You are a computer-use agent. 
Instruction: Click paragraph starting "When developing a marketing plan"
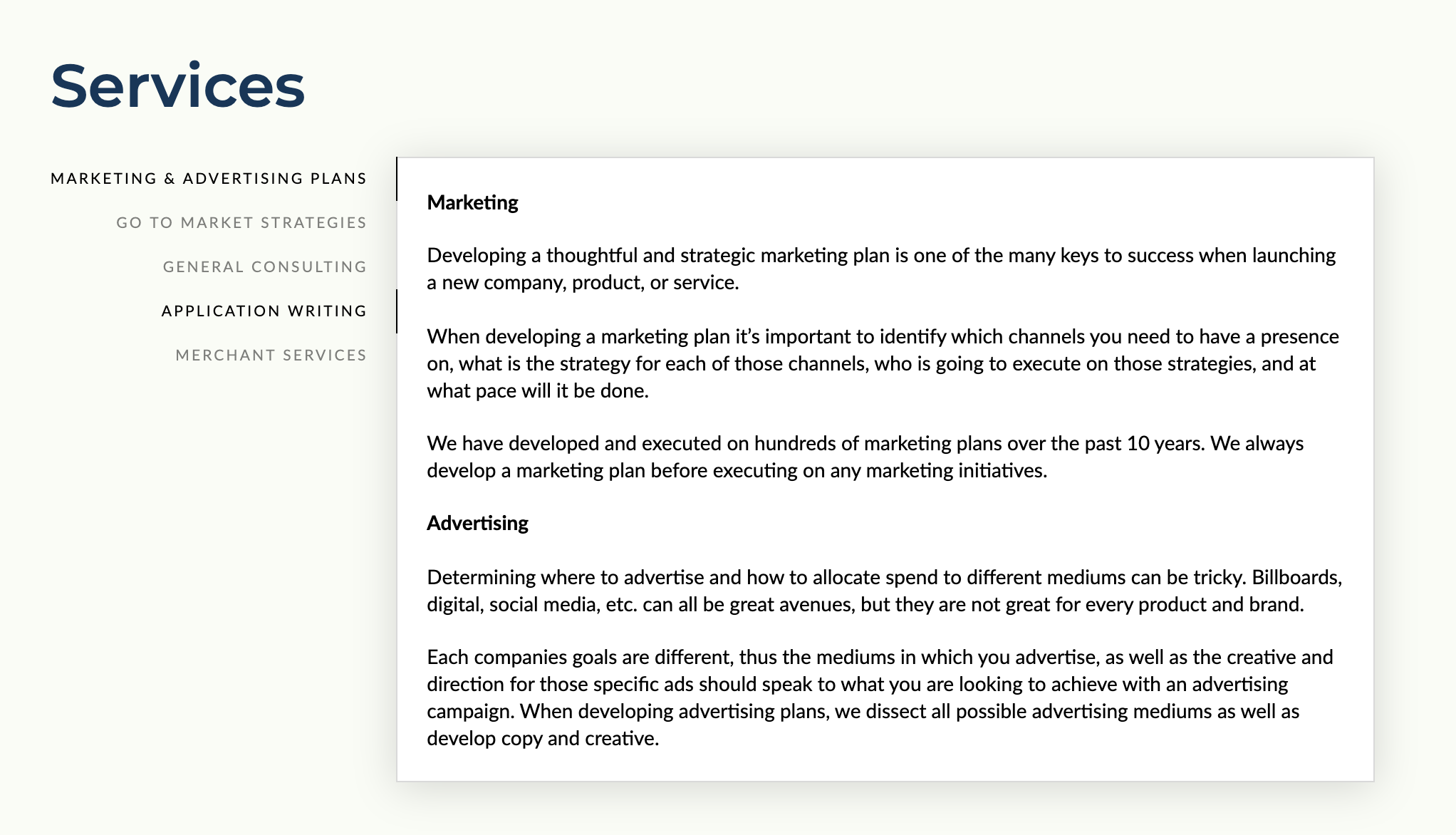pos(883,363)
